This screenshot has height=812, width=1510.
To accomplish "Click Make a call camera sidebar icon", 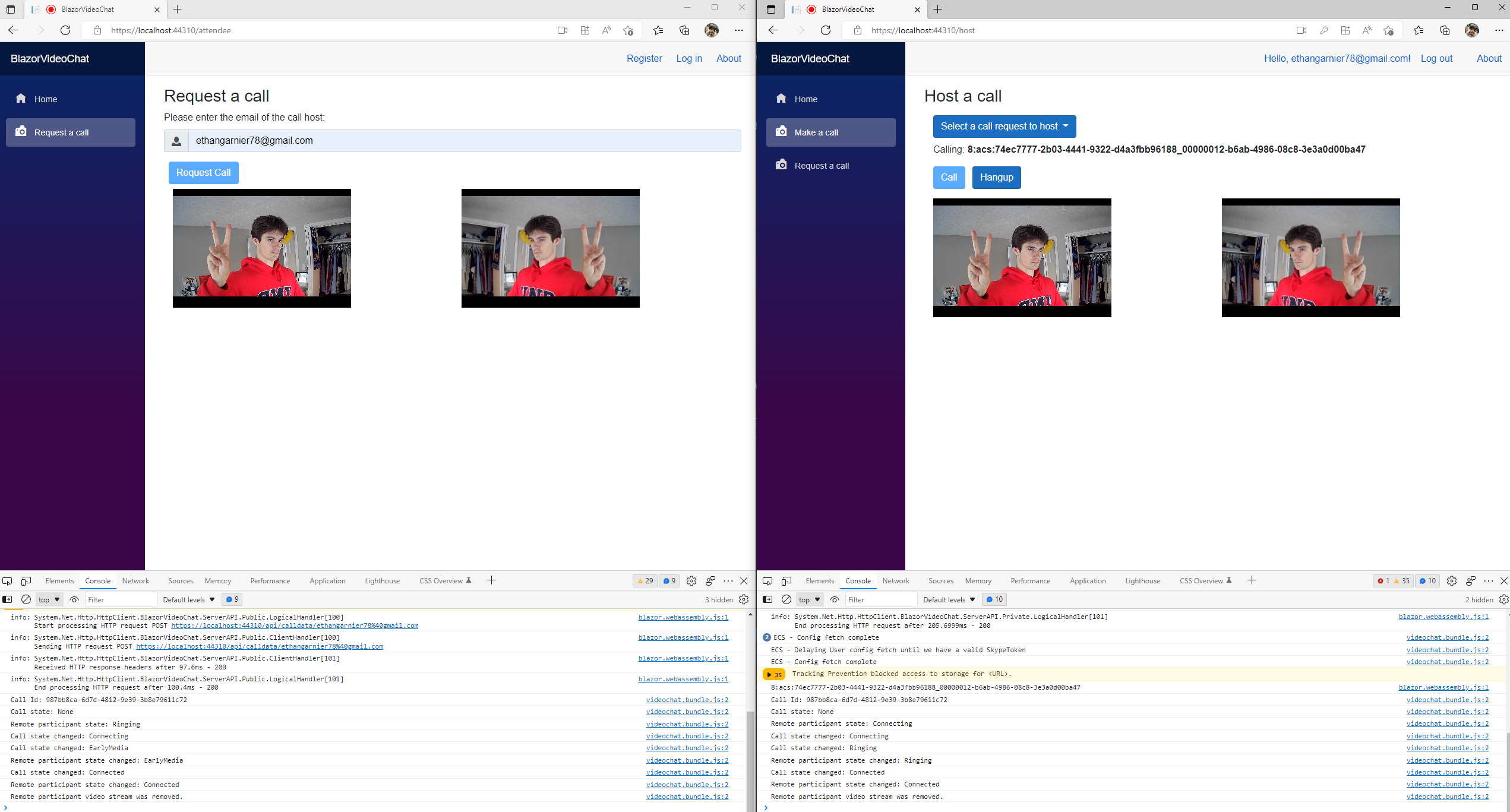I will coord(781,131).
